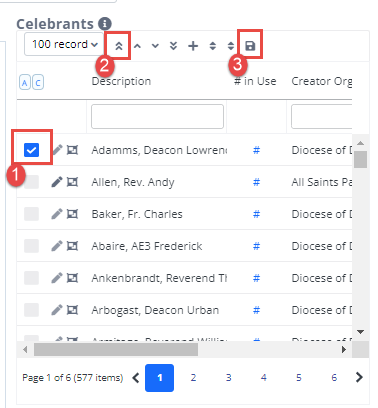Image resolution: width=378 pixels, height=408 pixels.
Task: Click the # link for Ankenbrandt row
Action: click(x=256, y=278)
